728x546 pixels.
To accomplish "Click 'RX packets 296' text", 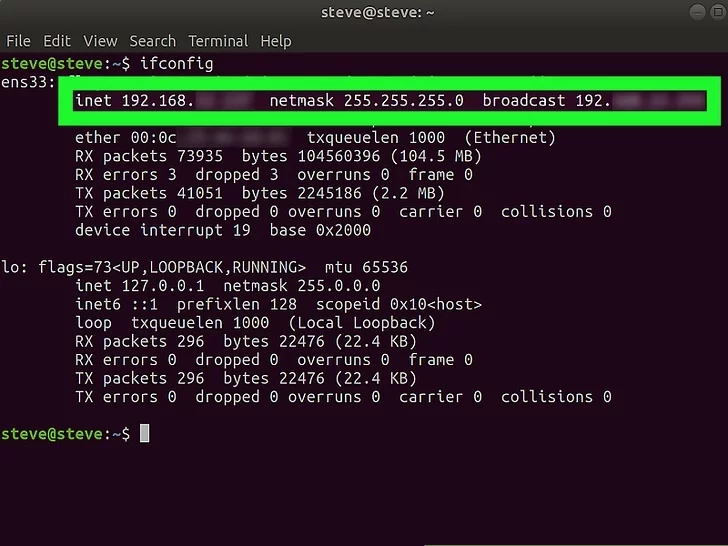I will tap(139, 342).
